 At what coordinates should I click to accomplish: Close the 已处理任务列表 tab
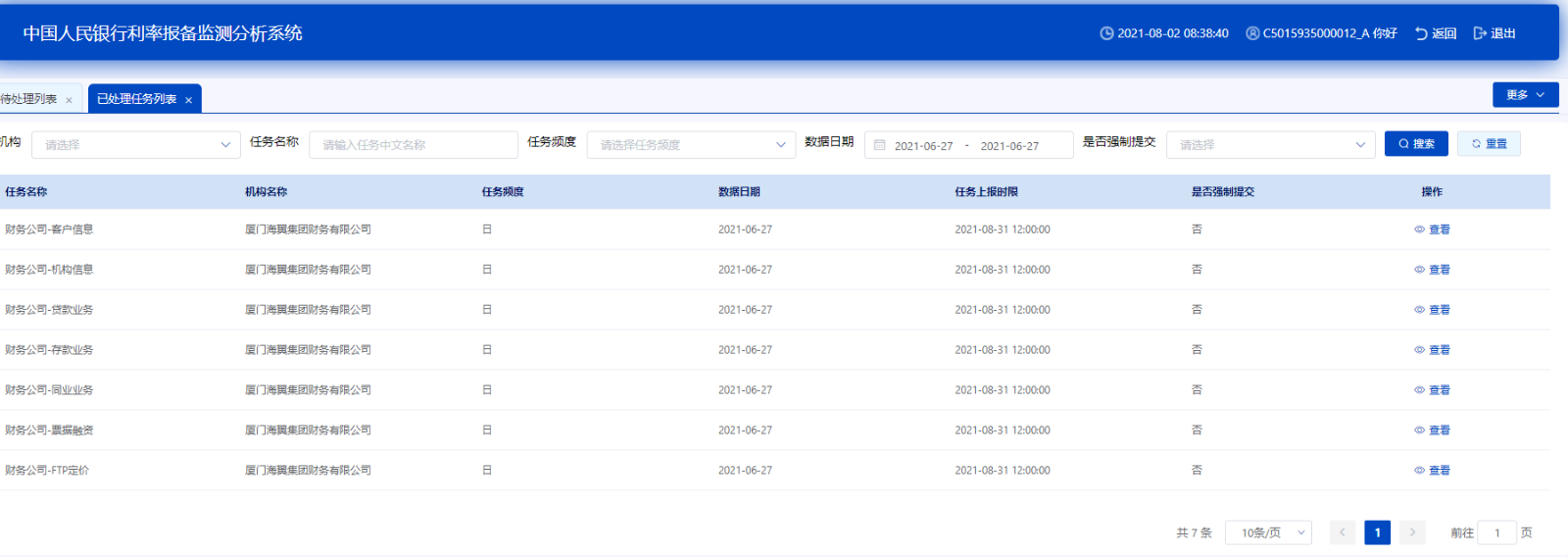189,100
